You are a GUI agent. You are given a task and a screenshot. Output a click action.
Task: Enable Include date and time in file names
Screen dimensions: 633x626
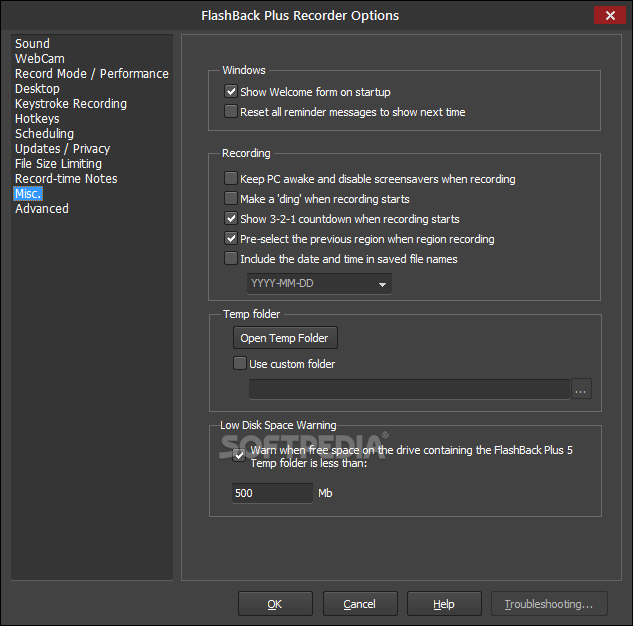(231, 258)
